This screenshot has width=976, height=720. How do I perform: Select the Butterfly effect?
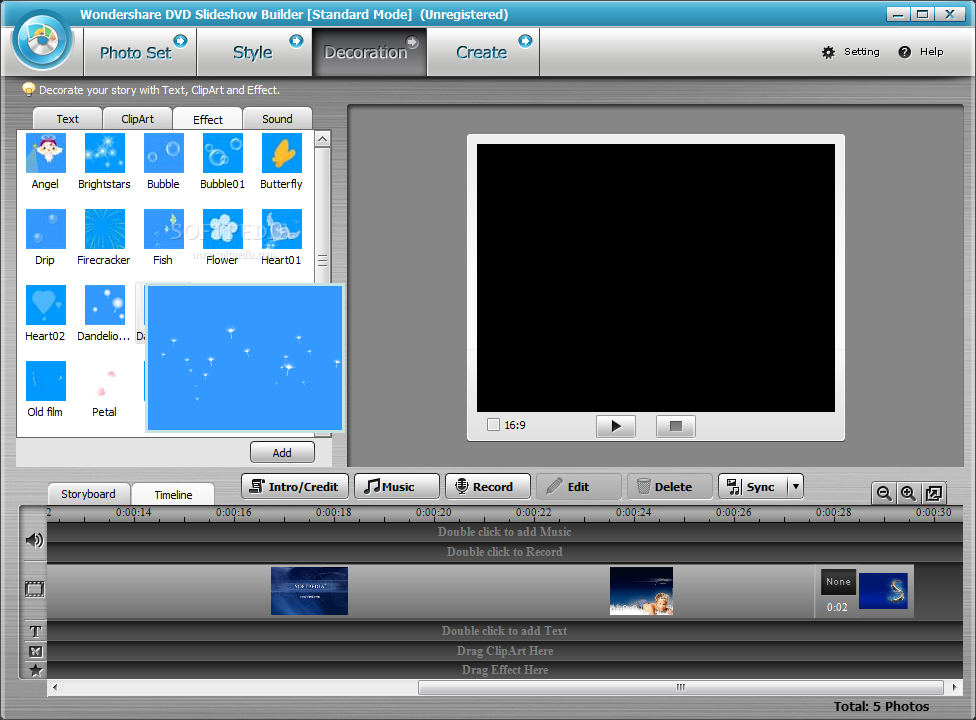(282, 153)
